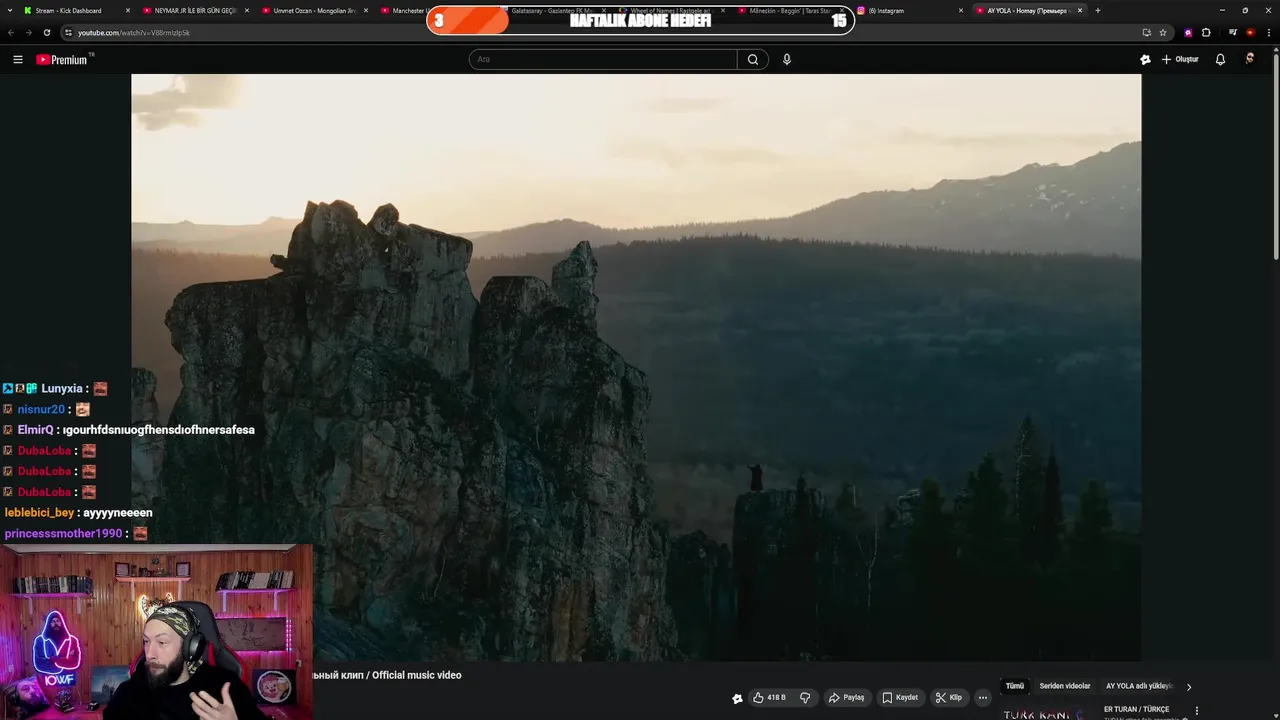Save the video with Kaydet
1280x720 pixels.
click(x=900, y=698)
